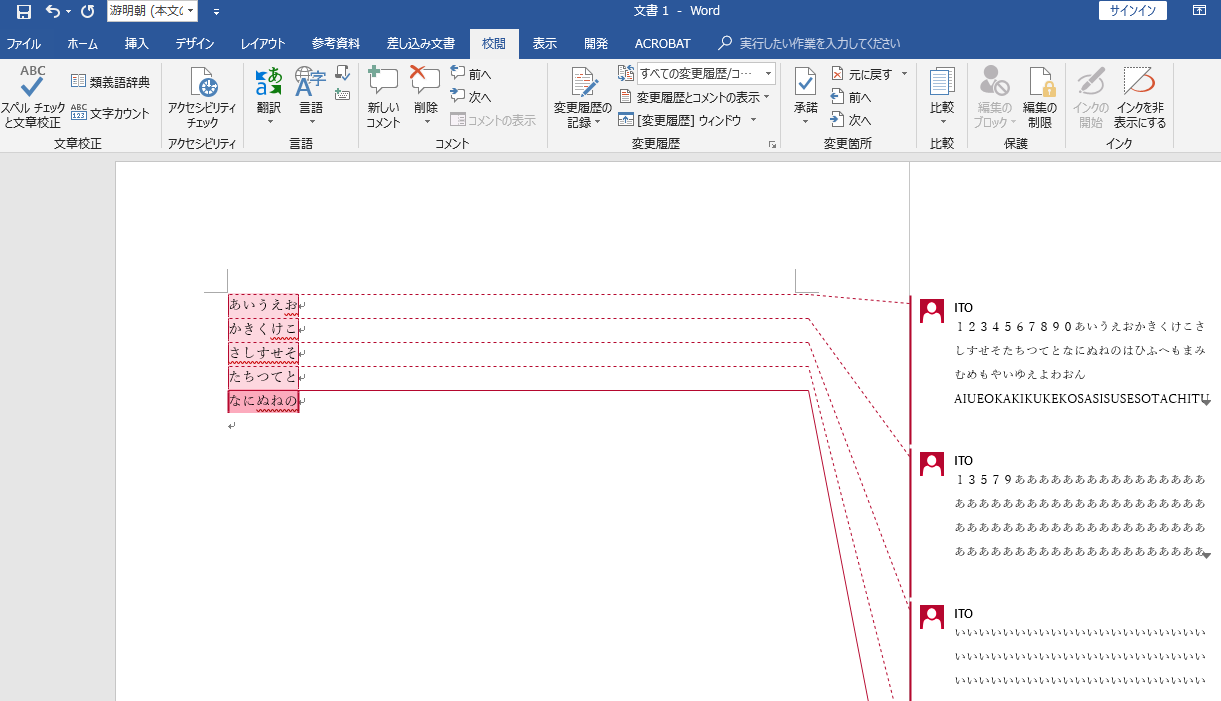Open すべての変更履歴/コメント display dropdown
This screenshot has height=701, width=1221.
[x=706, y=73]
